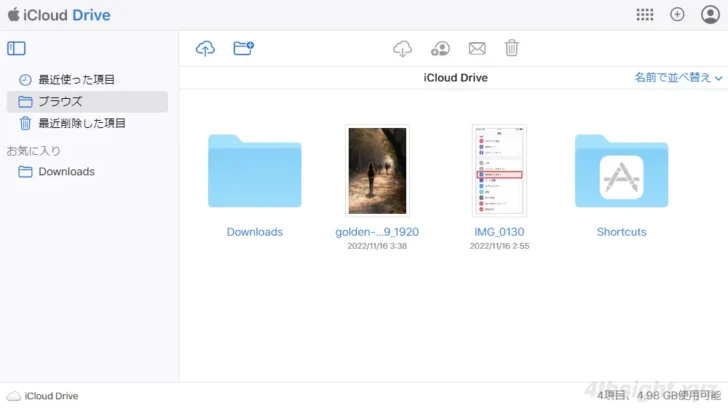This screenshot has height=408, width=728.
Task: Click the 2022/11/16 3:38 date text
Action: 377,246
